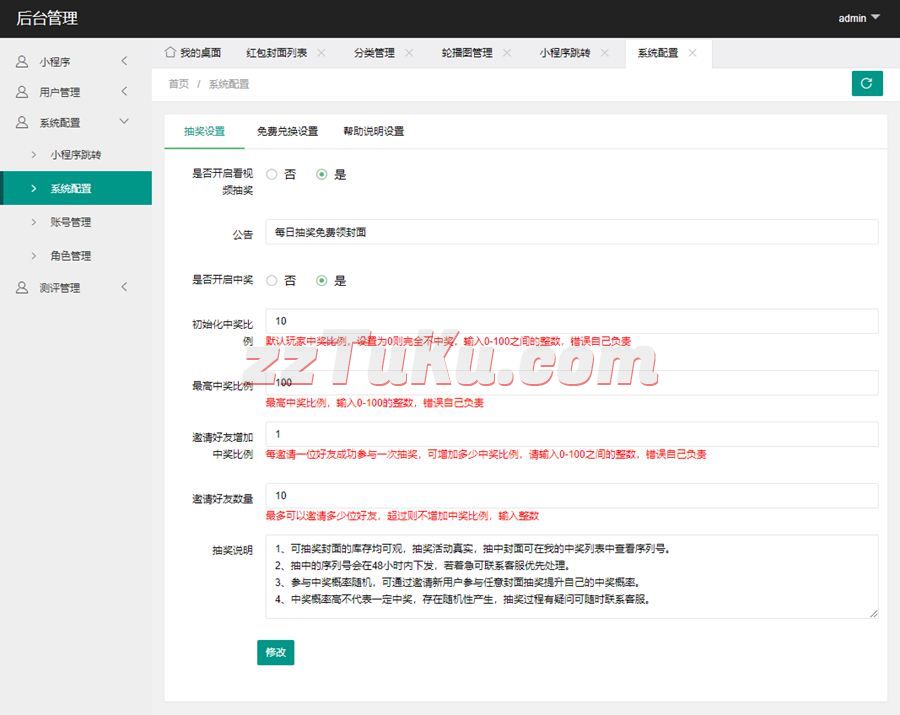Close the 红包封面列表 tab
This screenshot has height=715, width=900.
pos(321,53)
